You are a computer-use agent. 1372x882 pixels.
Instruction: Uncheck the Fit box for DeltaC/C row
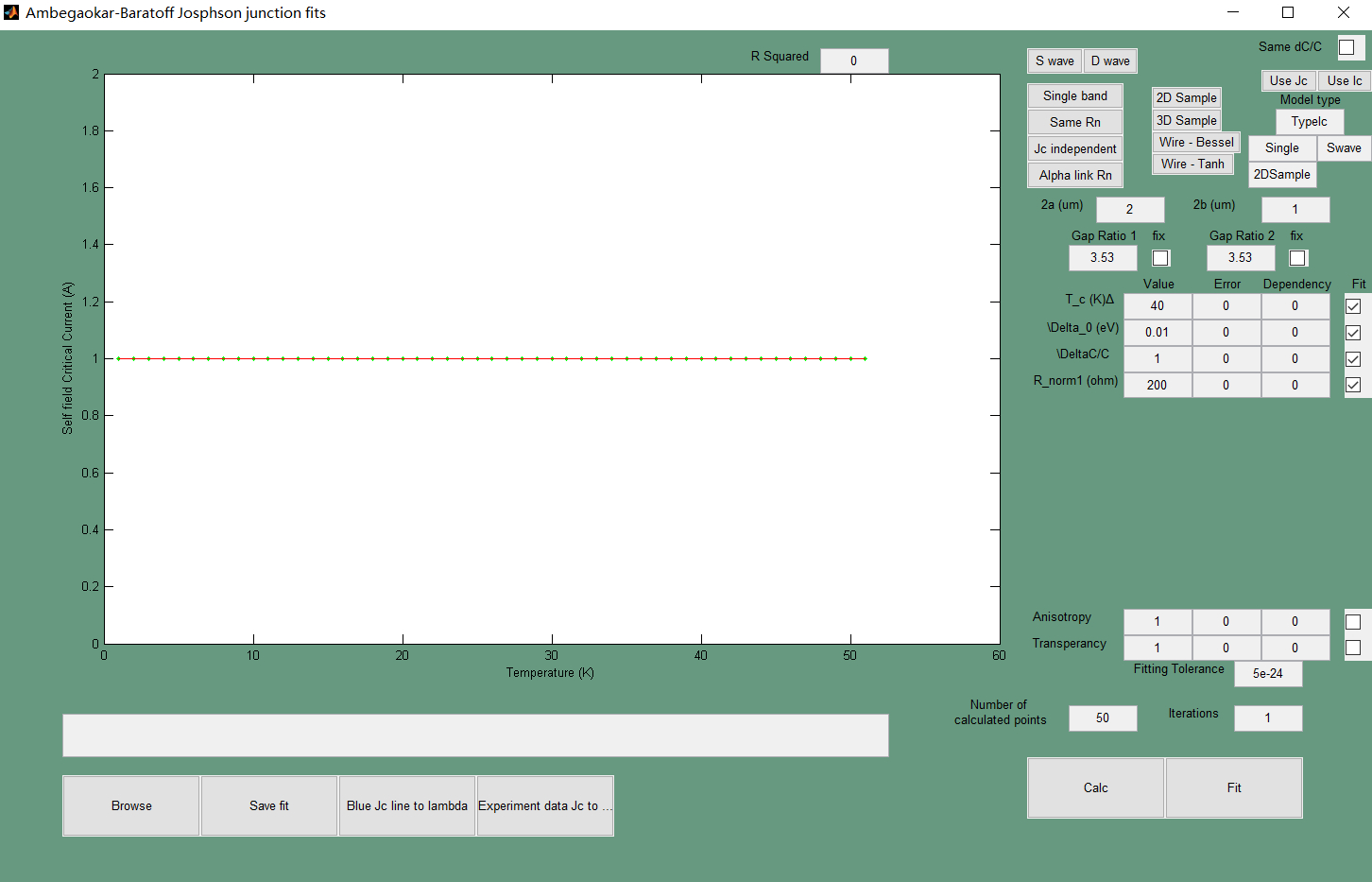[1353, 359]
